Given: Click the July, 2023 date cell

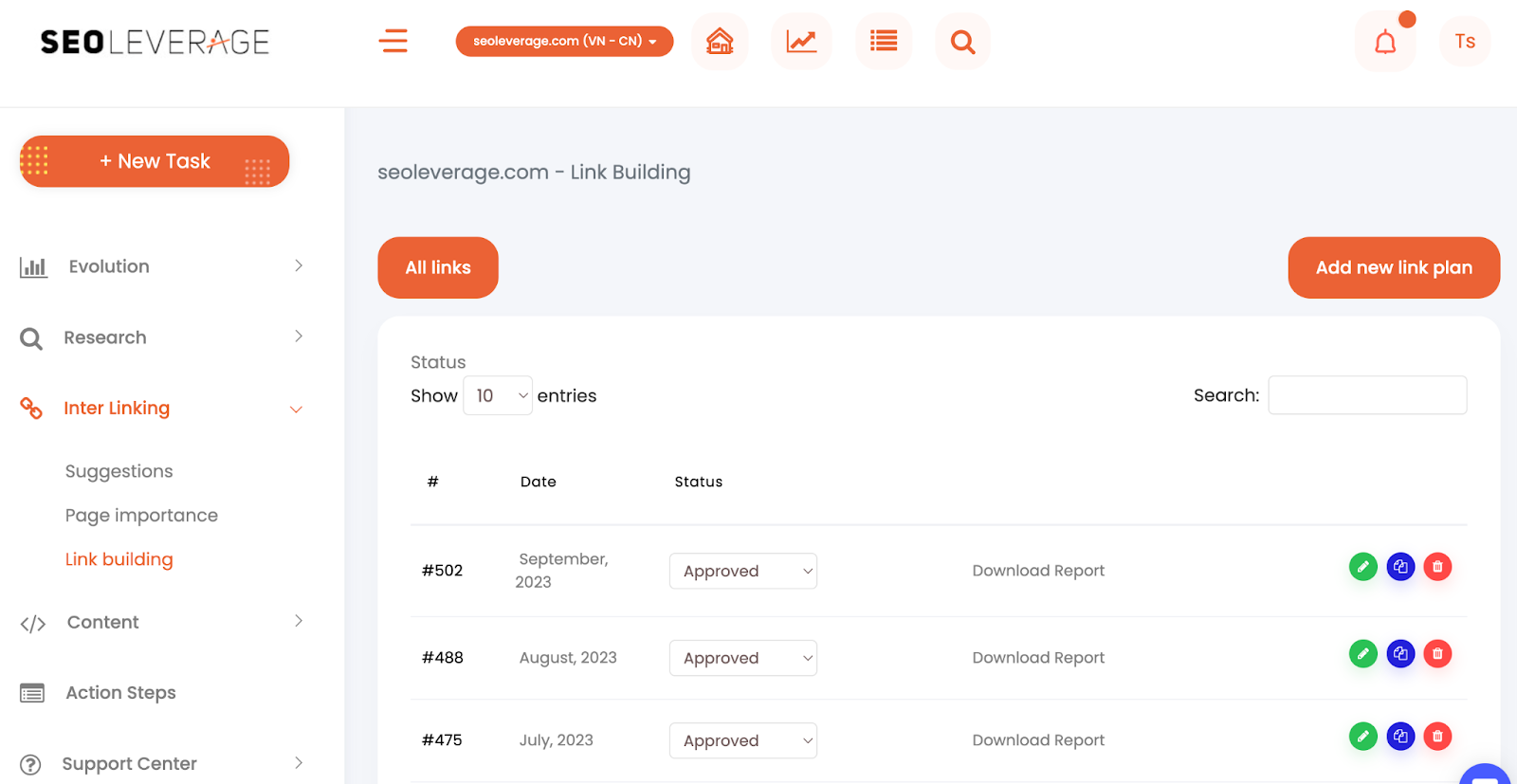Looking at the screenshot, I should tap(557, 740).
